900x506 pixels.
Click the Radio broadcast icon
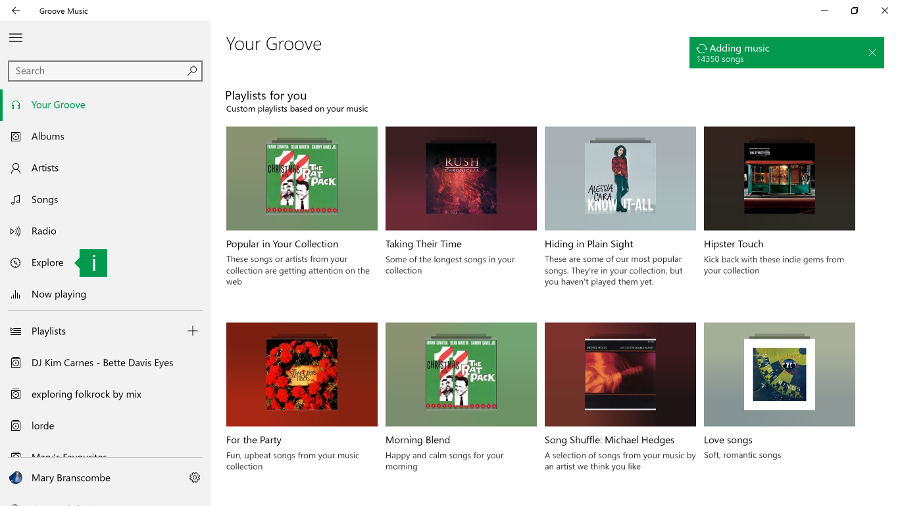click(15, 231)
